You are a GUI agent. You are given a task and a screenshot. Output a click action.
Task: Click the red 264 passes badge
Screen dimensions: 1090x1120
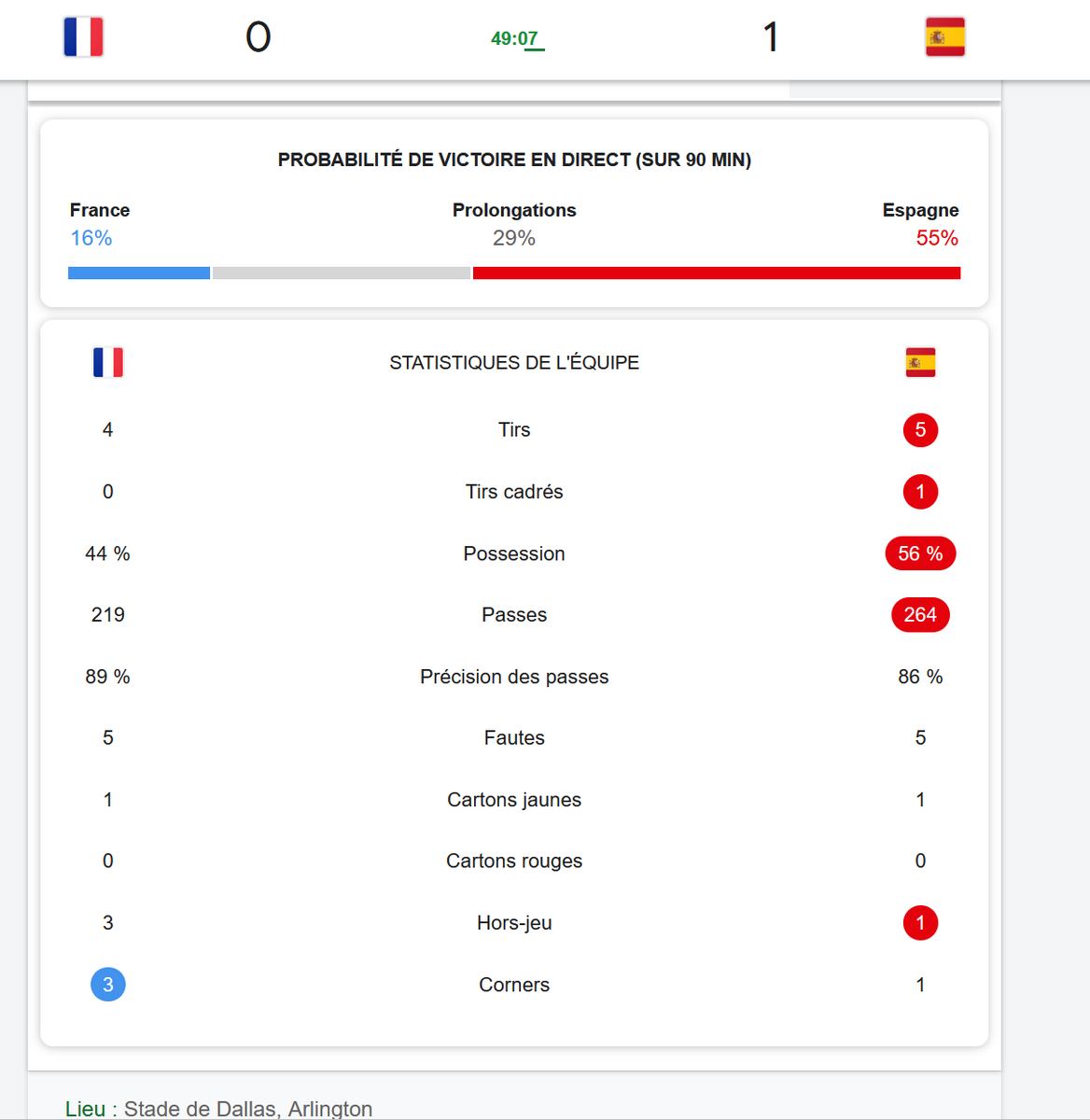[920, 615]
